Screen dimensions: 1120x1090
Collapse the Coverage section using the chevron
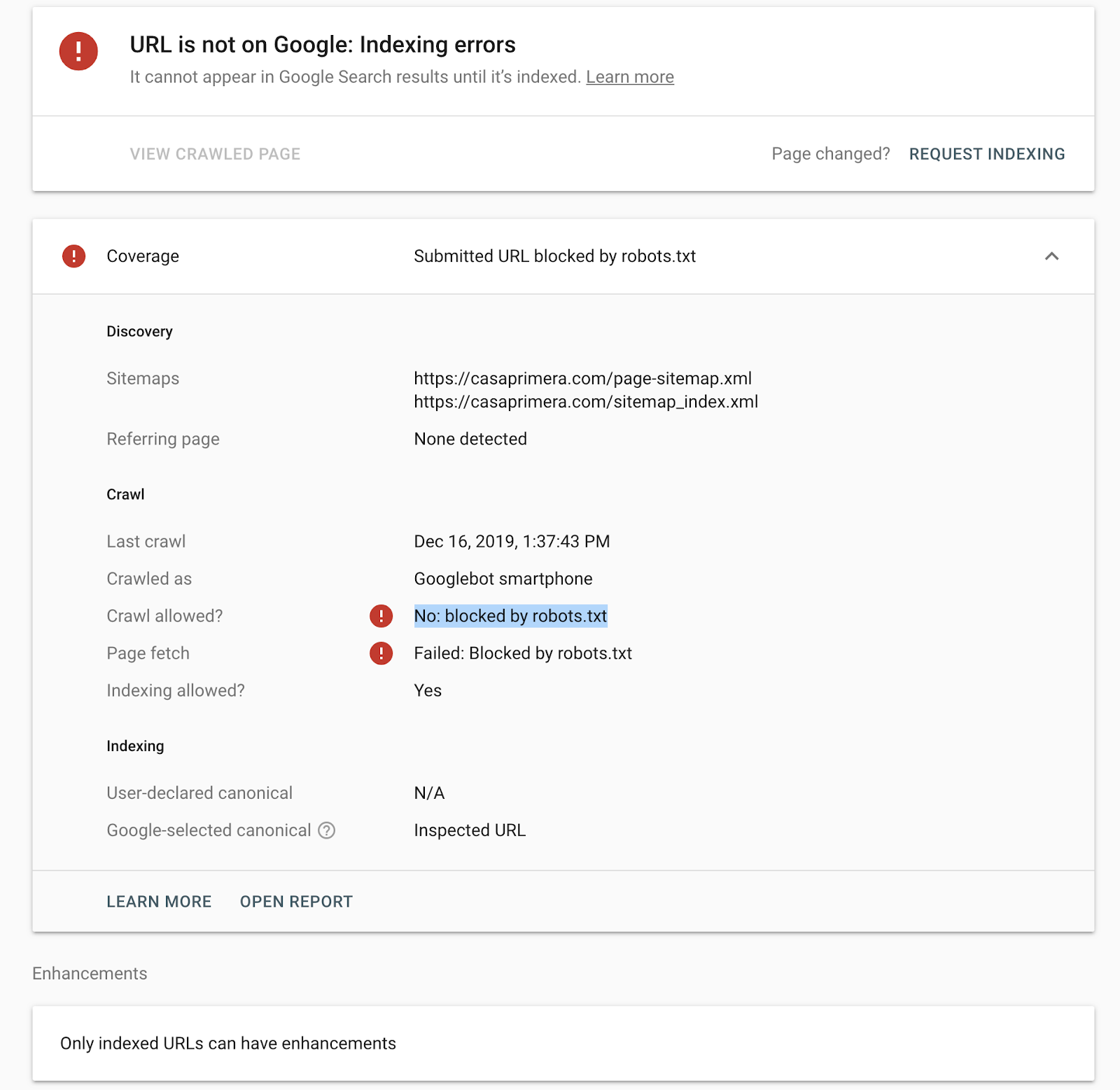[x=1051, y=256]
